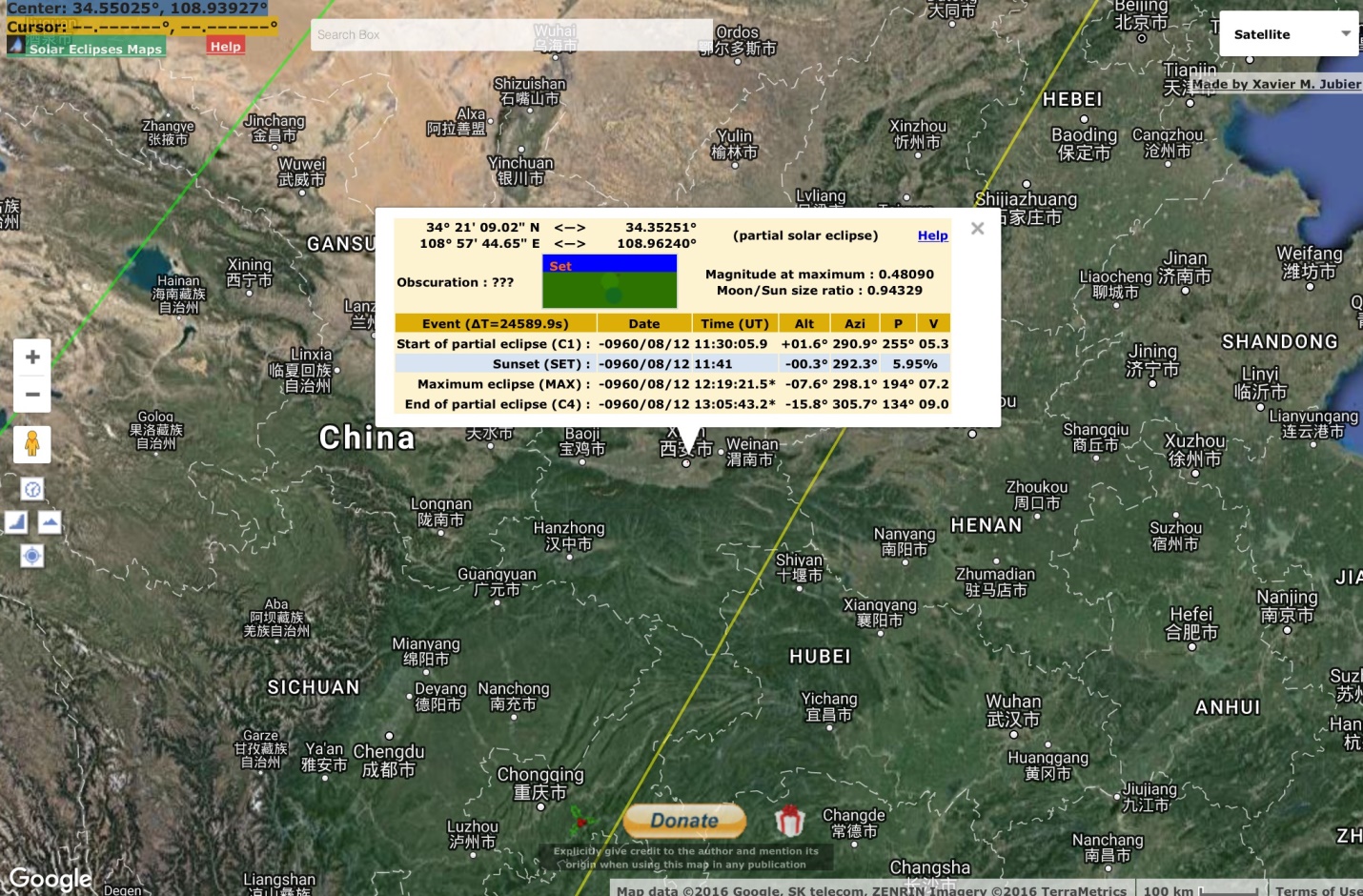Screen dimensions: 1363x896
Task: Open the Made by Xavier M. Jubier link
Action: [x=1276, y=84]
